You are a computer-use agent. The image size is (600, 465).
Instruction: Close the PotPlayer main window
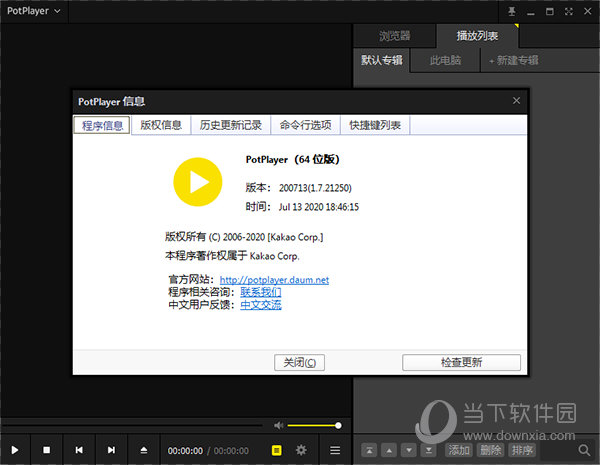click(x=587, y=11)
